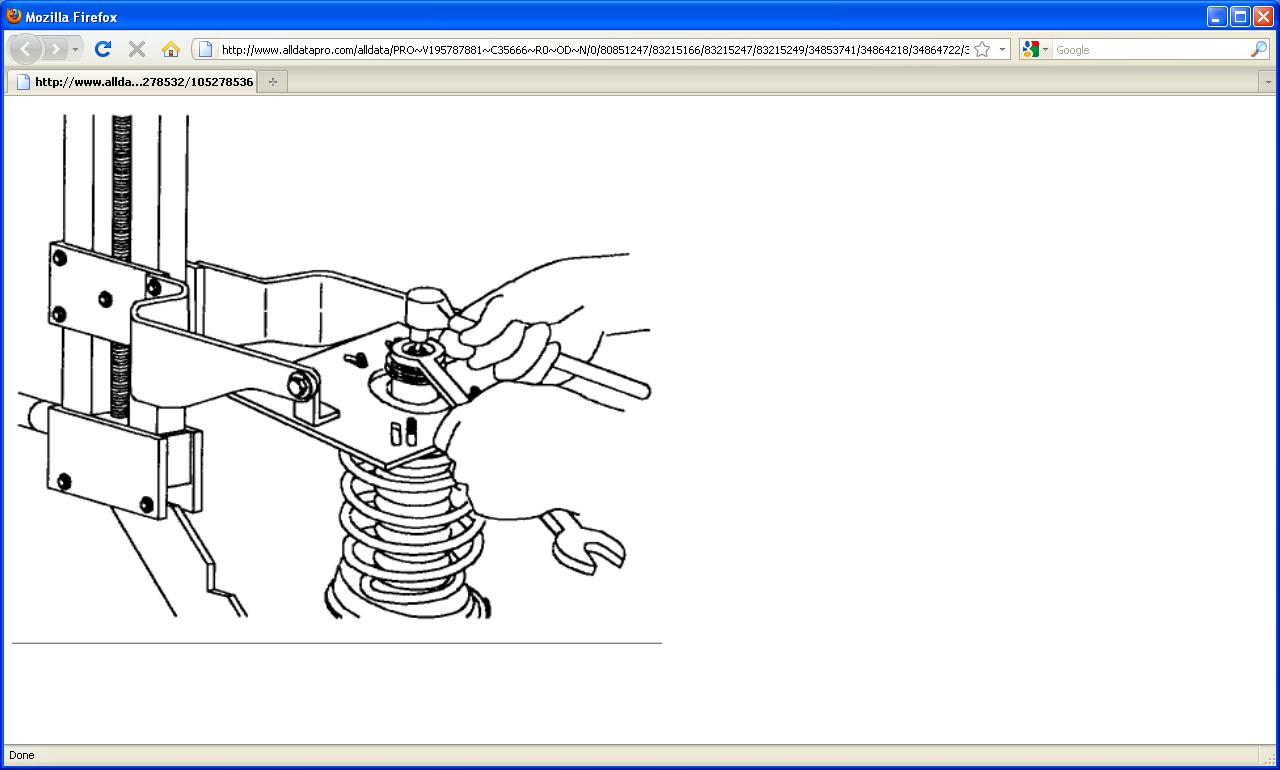Stop loading the page
The image size is (1280, 770).
137,49
